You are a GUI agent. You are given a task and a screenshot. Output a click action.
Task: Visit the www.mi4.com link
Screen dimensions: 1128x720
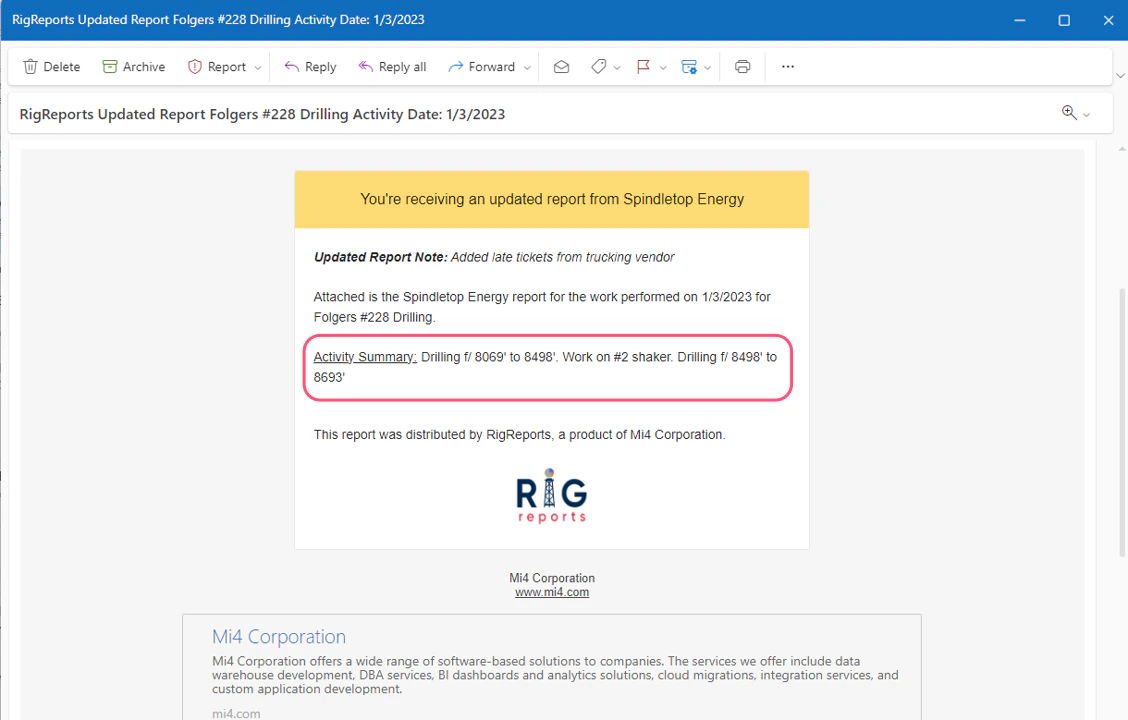click(x=551, y=591)
